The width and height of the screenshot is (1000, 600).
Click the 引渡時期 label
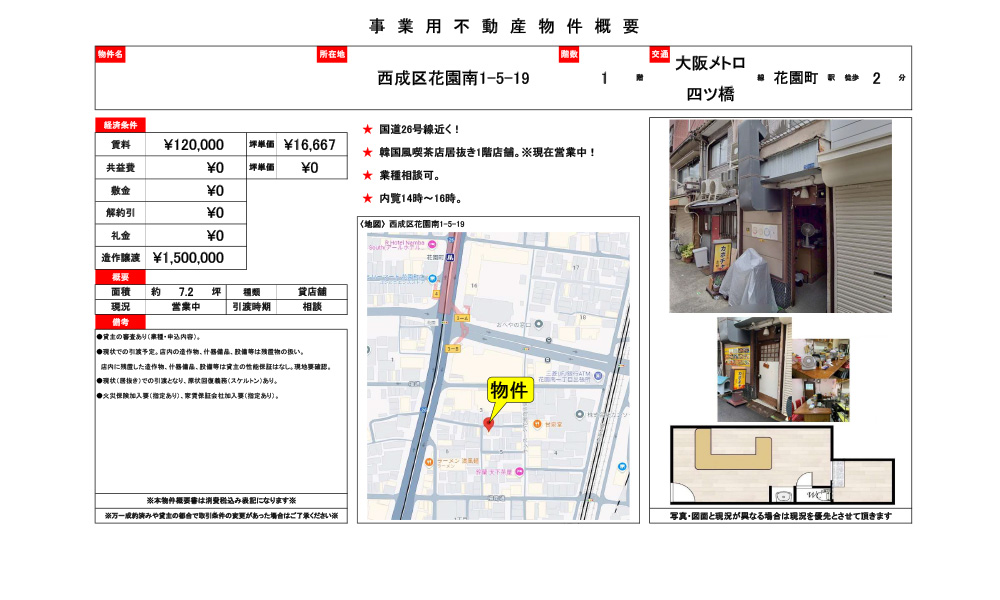coord(251,307)
